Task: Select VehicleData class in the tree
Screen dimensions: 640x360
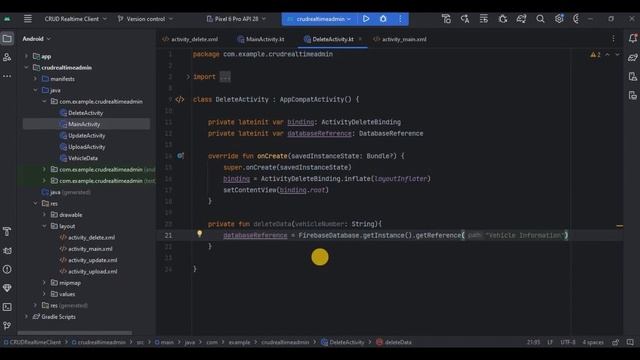Action: (x=79, y=158)
